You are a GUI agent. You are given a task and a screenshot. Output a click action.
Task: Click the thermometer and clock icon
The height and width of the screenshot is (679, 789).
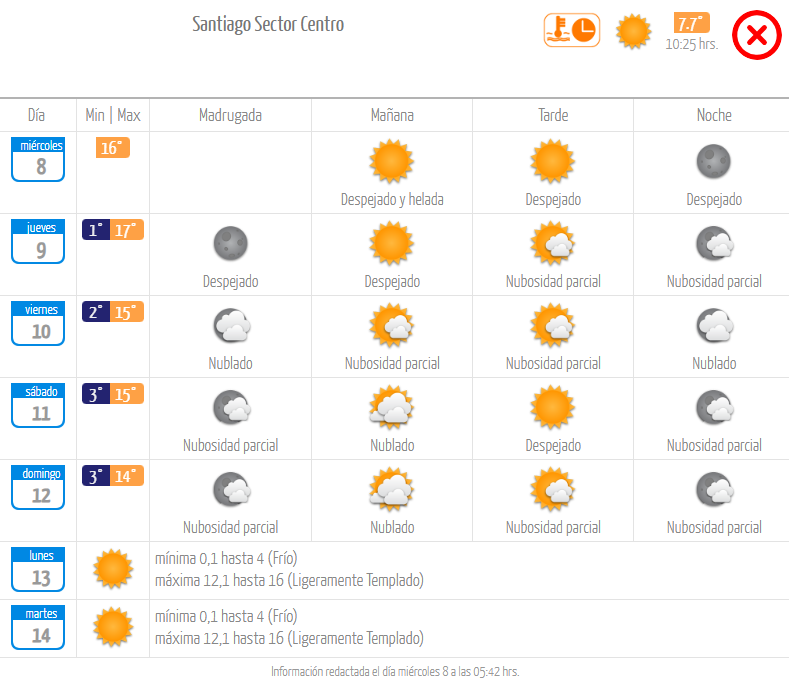point(572,30)
